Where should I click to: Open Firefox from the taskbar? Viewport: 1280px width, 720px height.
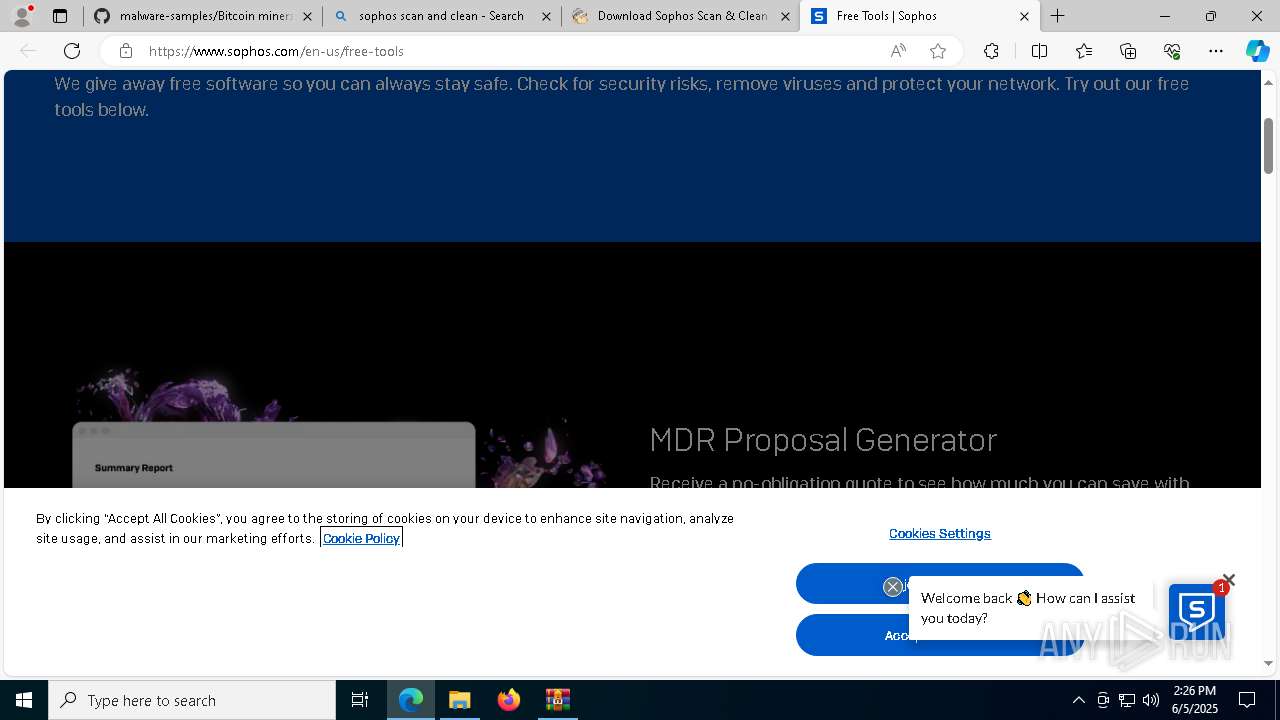509,700
